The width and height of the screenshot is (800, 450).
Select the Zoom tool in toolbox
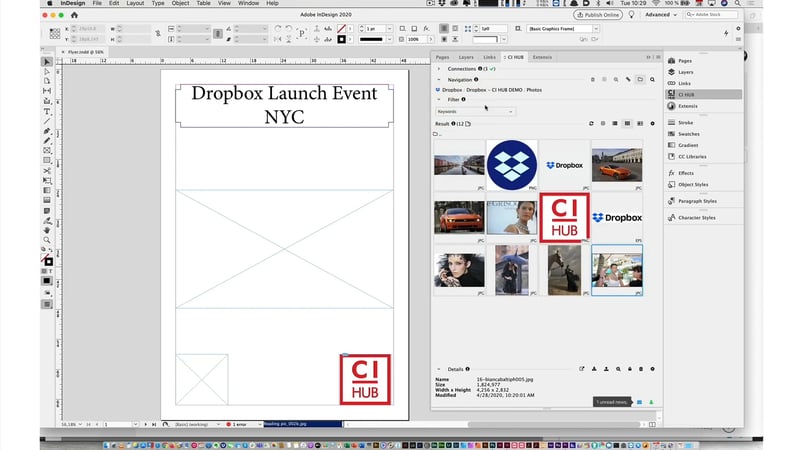pos(47,240)
